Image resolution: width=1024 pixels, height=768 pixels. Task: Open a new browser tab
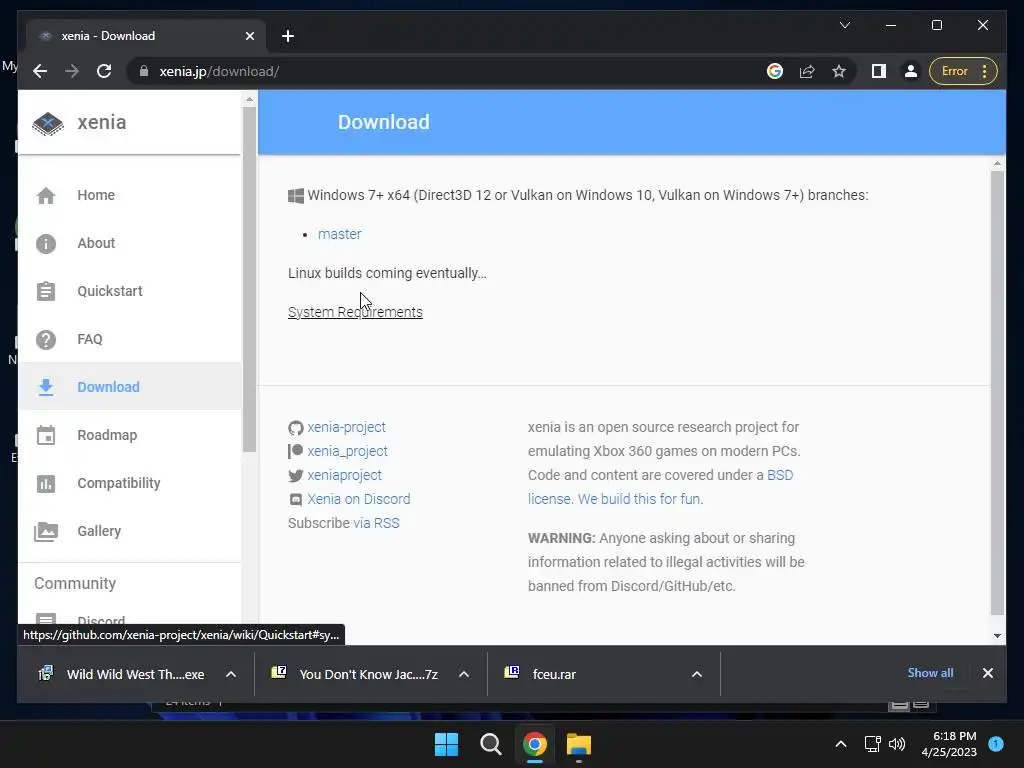288,36
